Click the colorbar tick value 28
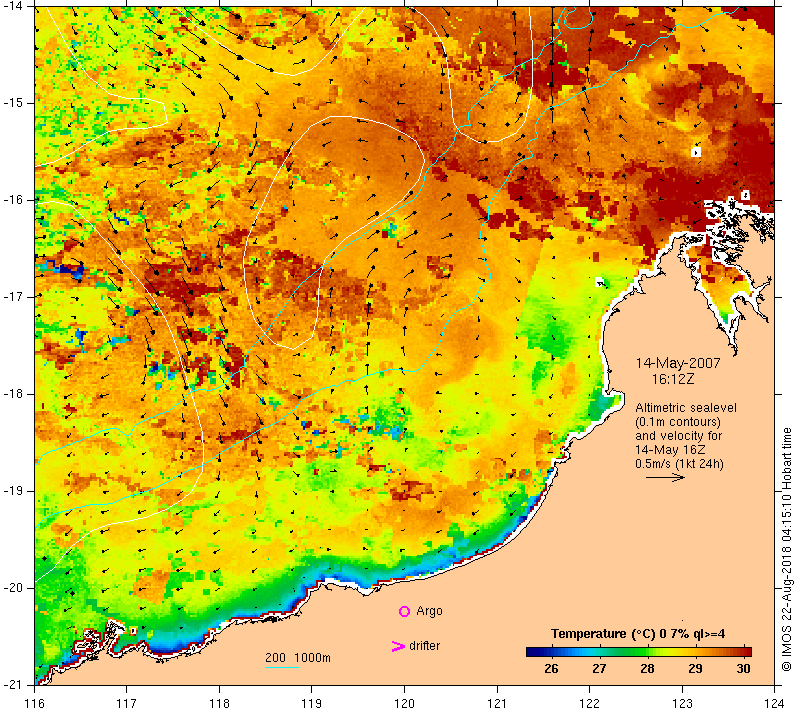Image resolution: width=800 pixels, height=710 pixels. pos(647,669)
